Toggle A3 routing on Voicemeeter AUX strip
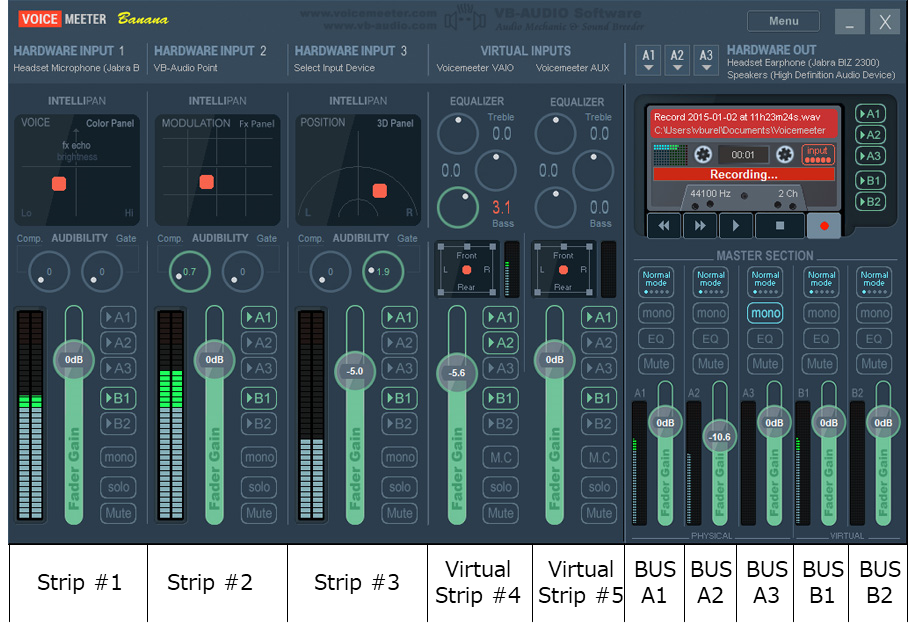This screenshot has width=919, height=631. [x=599, y=368]
